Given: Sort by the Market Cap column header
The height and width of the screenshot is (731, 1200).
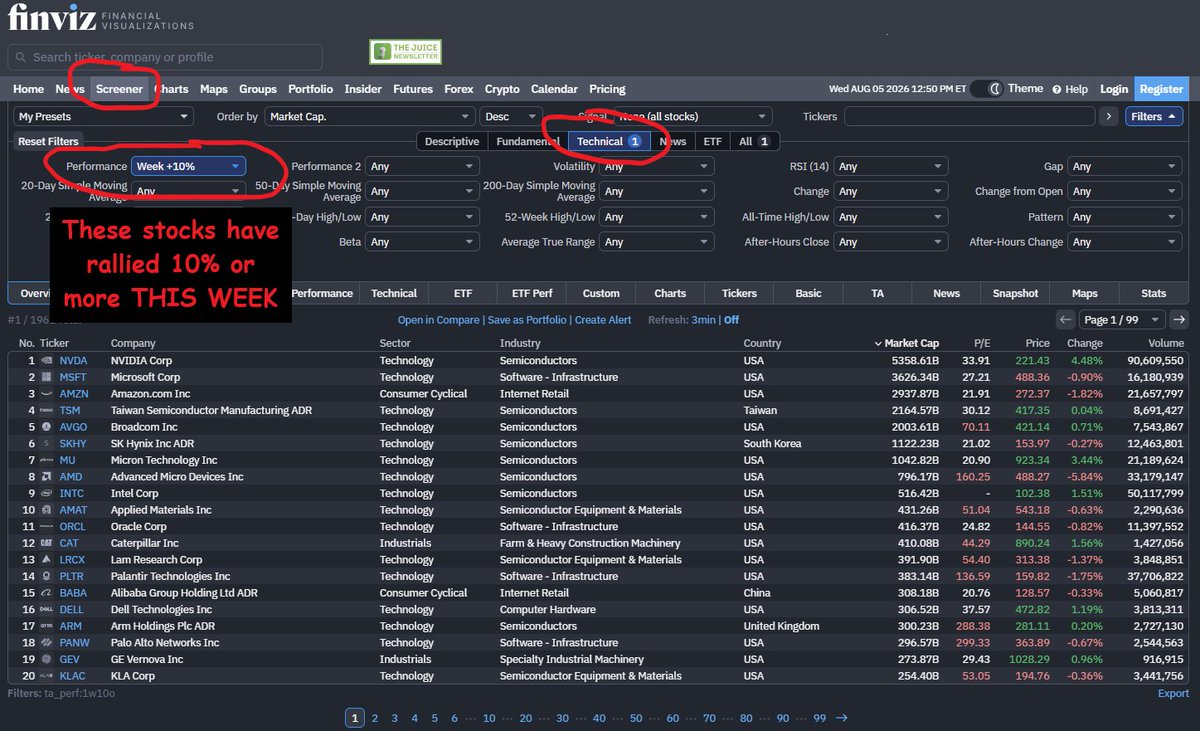Looking at the screenshot, I should (x=906, y=343).
